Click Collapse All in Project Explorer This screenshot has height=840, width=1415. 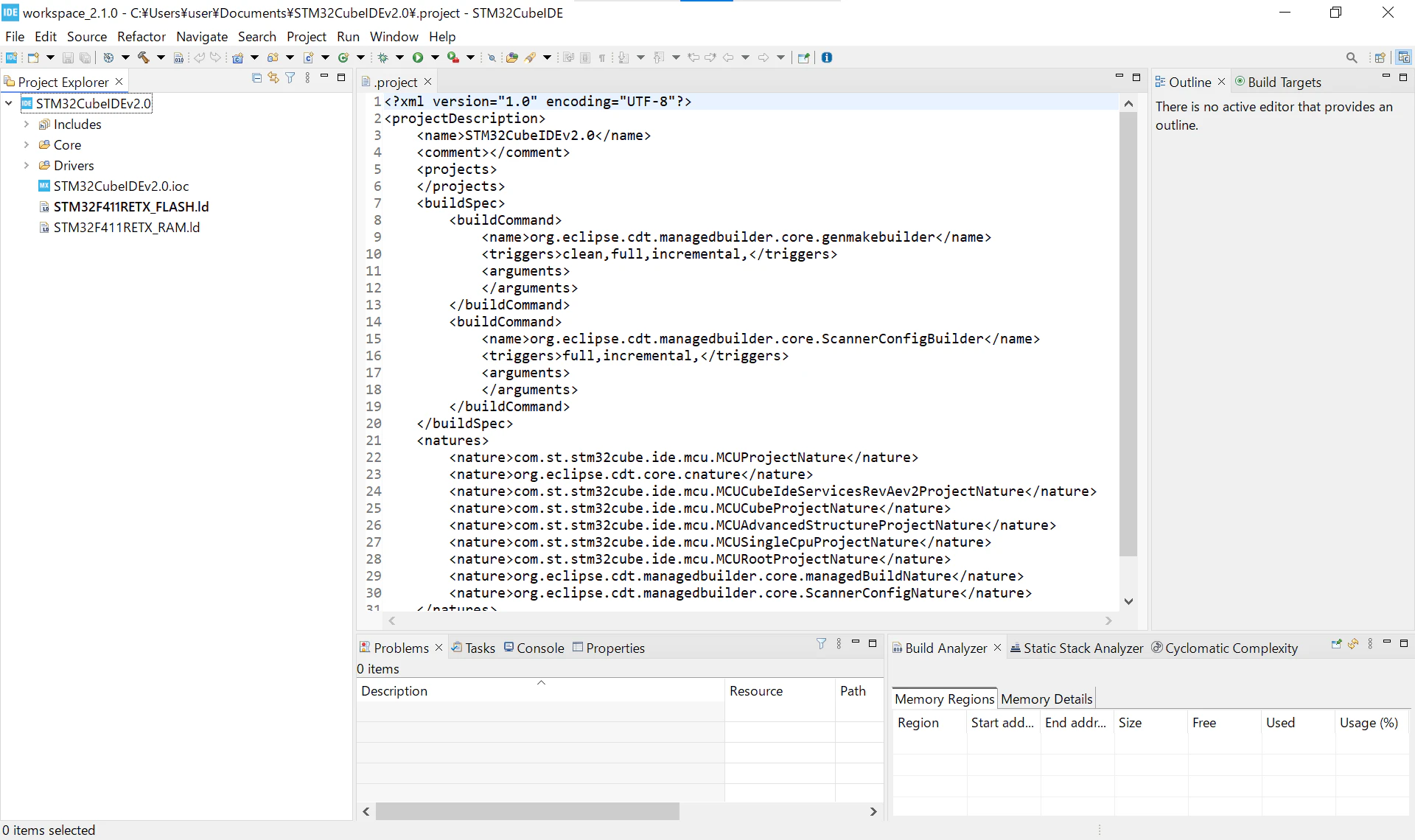[x=256, y=77]
